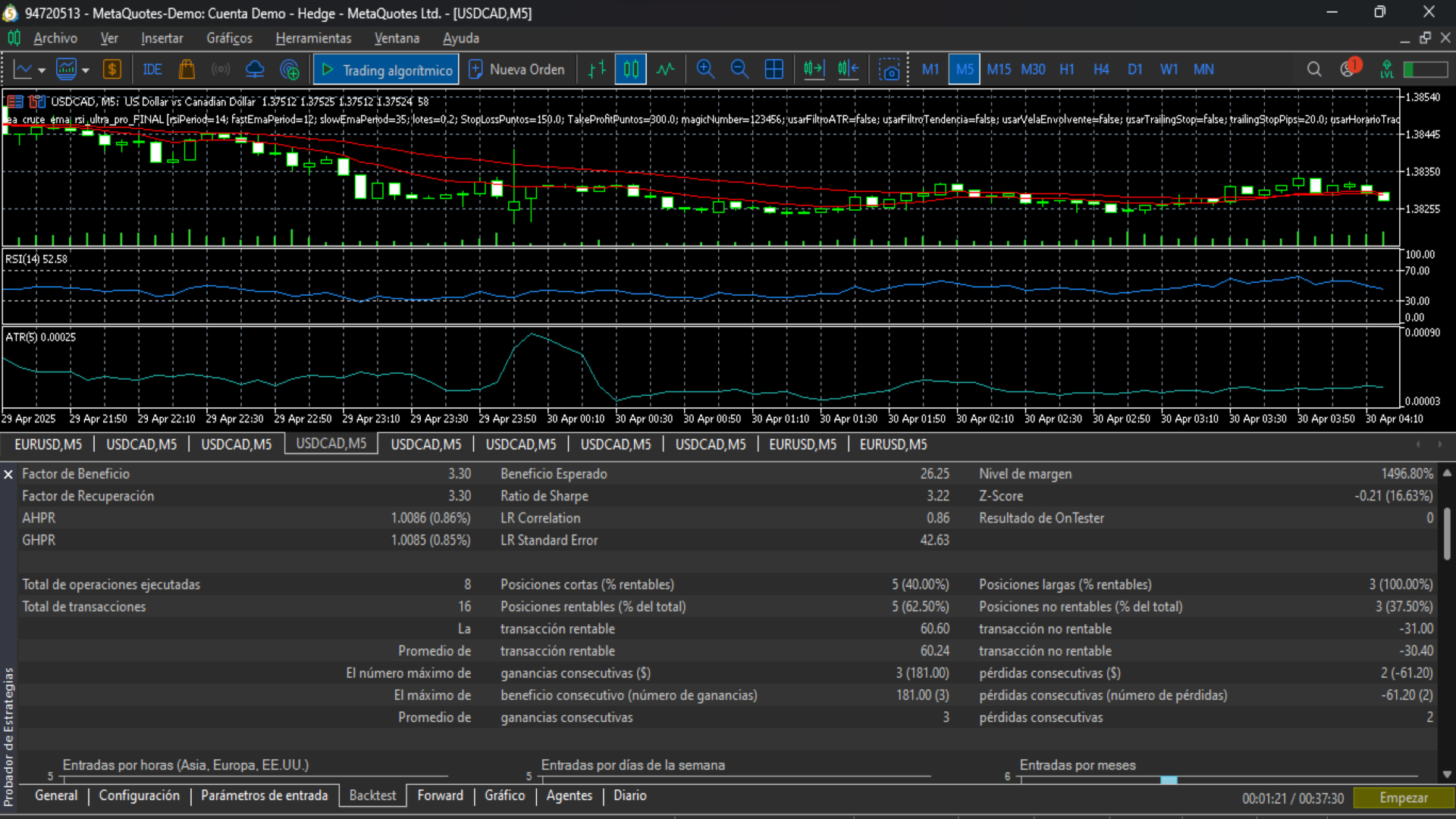Close the Strategy Tester panel with X
This screenshot has width=1456, height=819.
pyautogui.click(x=8, y=474)
